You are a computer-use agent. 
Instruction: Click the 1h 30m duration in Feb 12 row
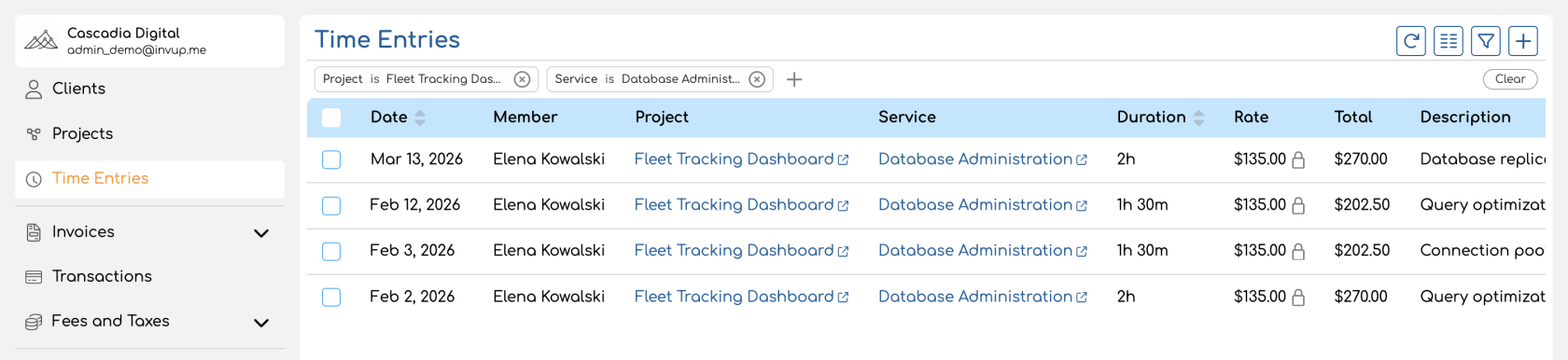click(x=1142, y=205)
